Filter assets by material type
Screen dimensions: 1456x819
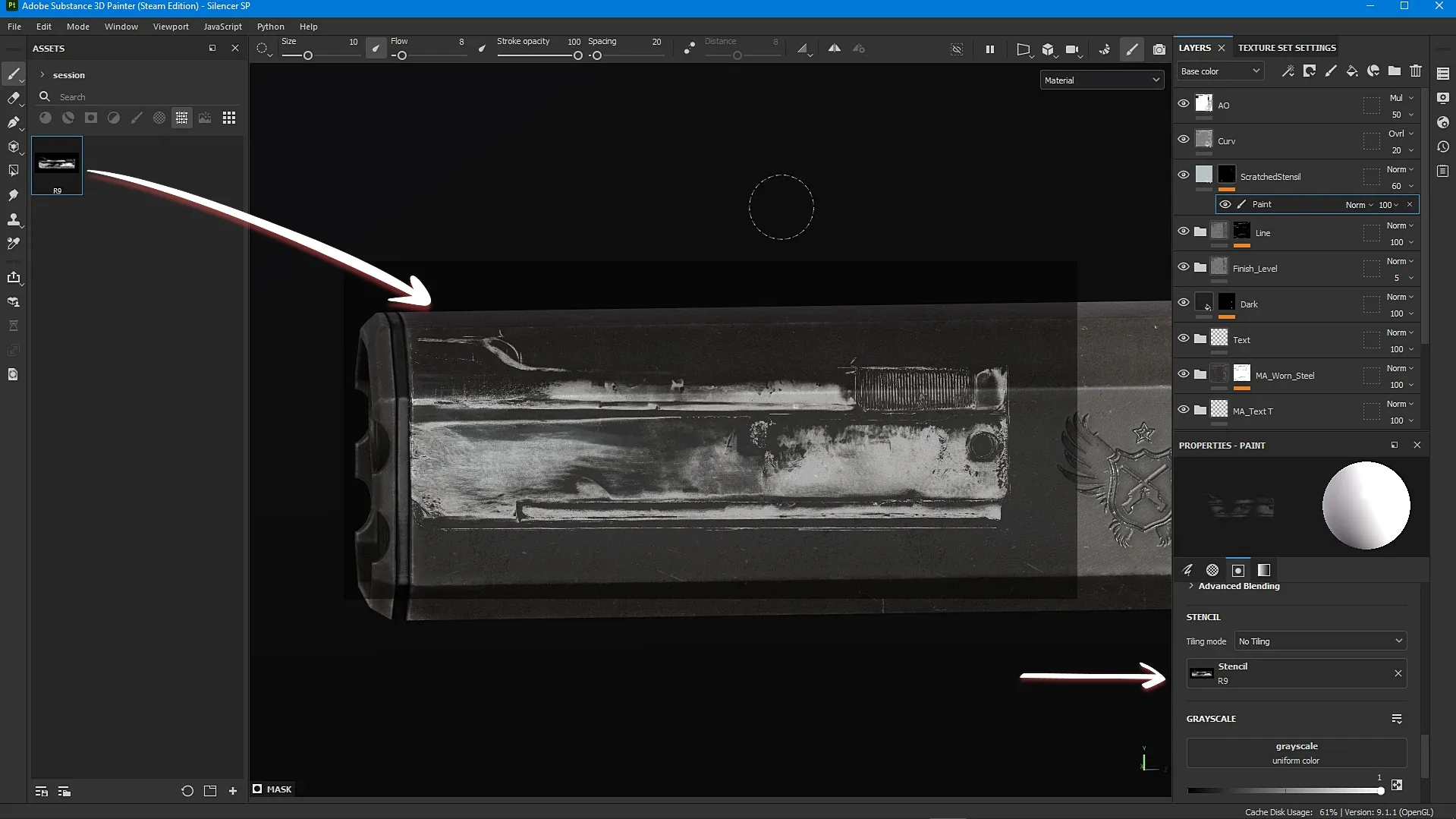46,118
